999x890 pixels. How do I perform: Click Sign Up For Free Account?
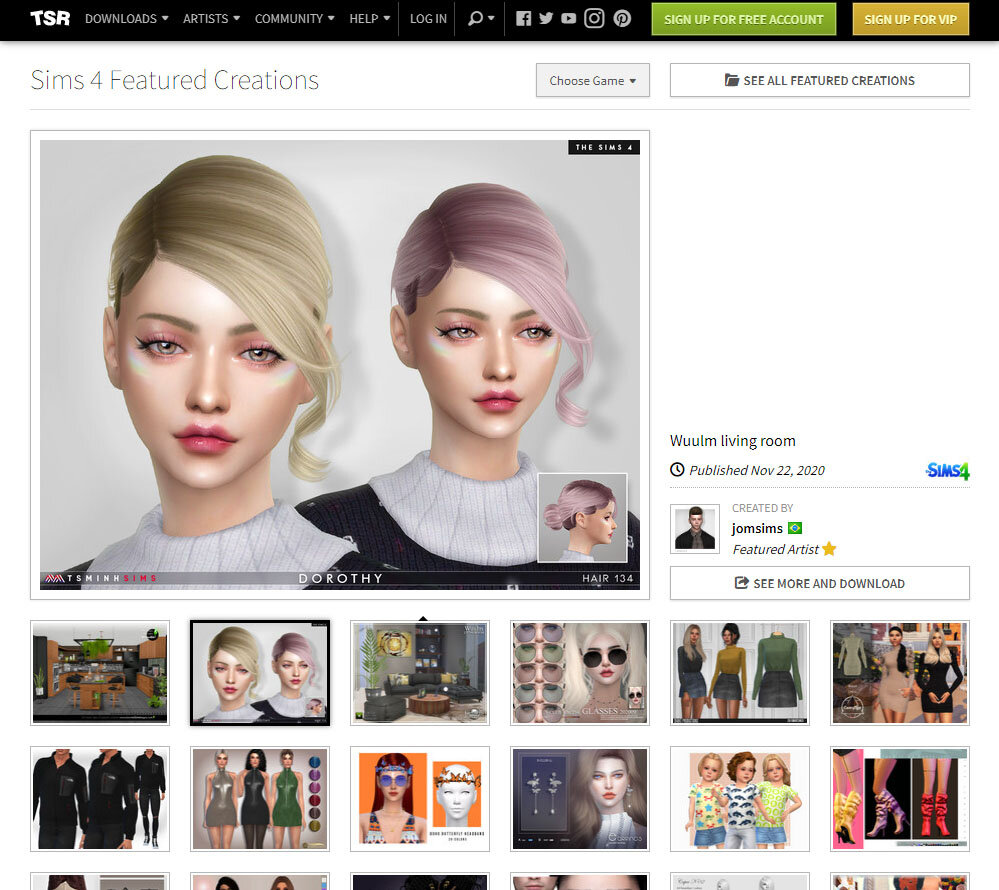point(744,19)
